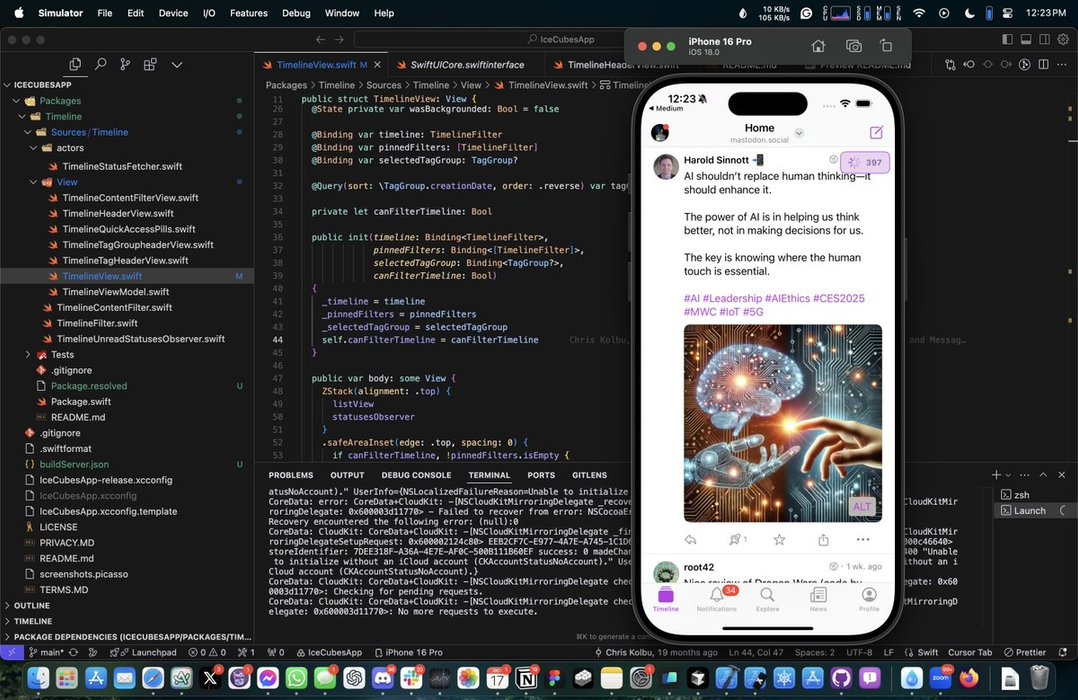Viewport: 1078px width, 700px height.
Task: Collapse the Sources/Timeline folder
Action: coord(28,132)
